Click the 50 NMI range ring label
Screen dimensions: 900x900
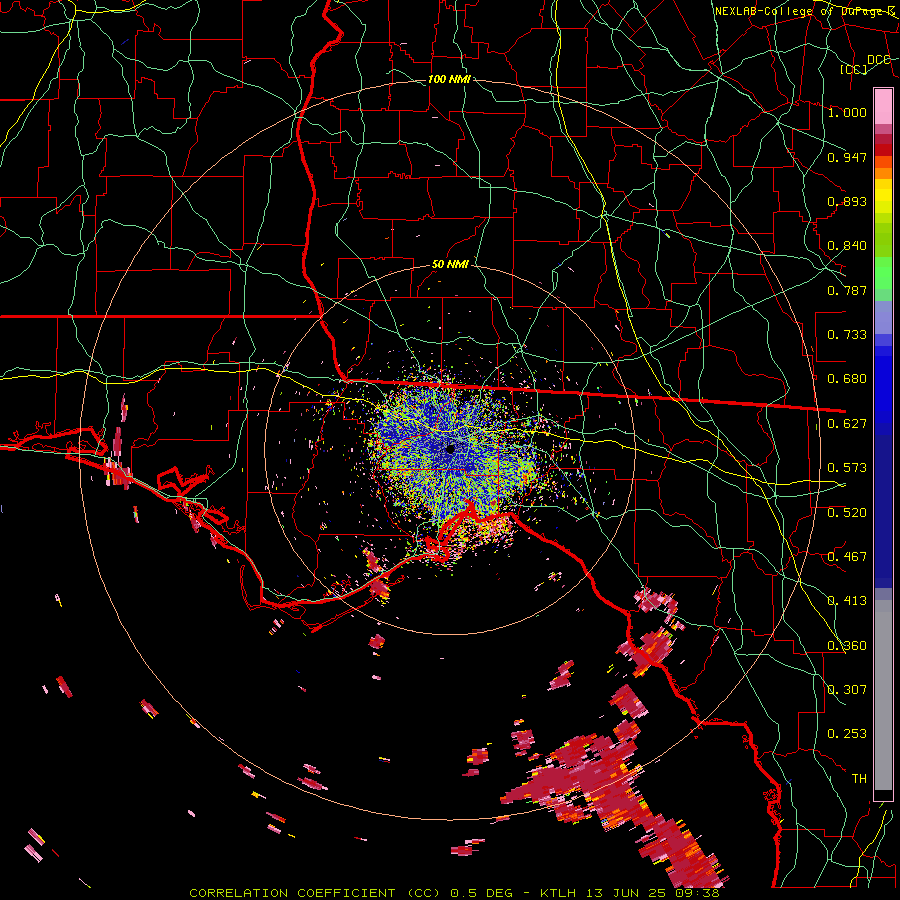tap(450, 264)
